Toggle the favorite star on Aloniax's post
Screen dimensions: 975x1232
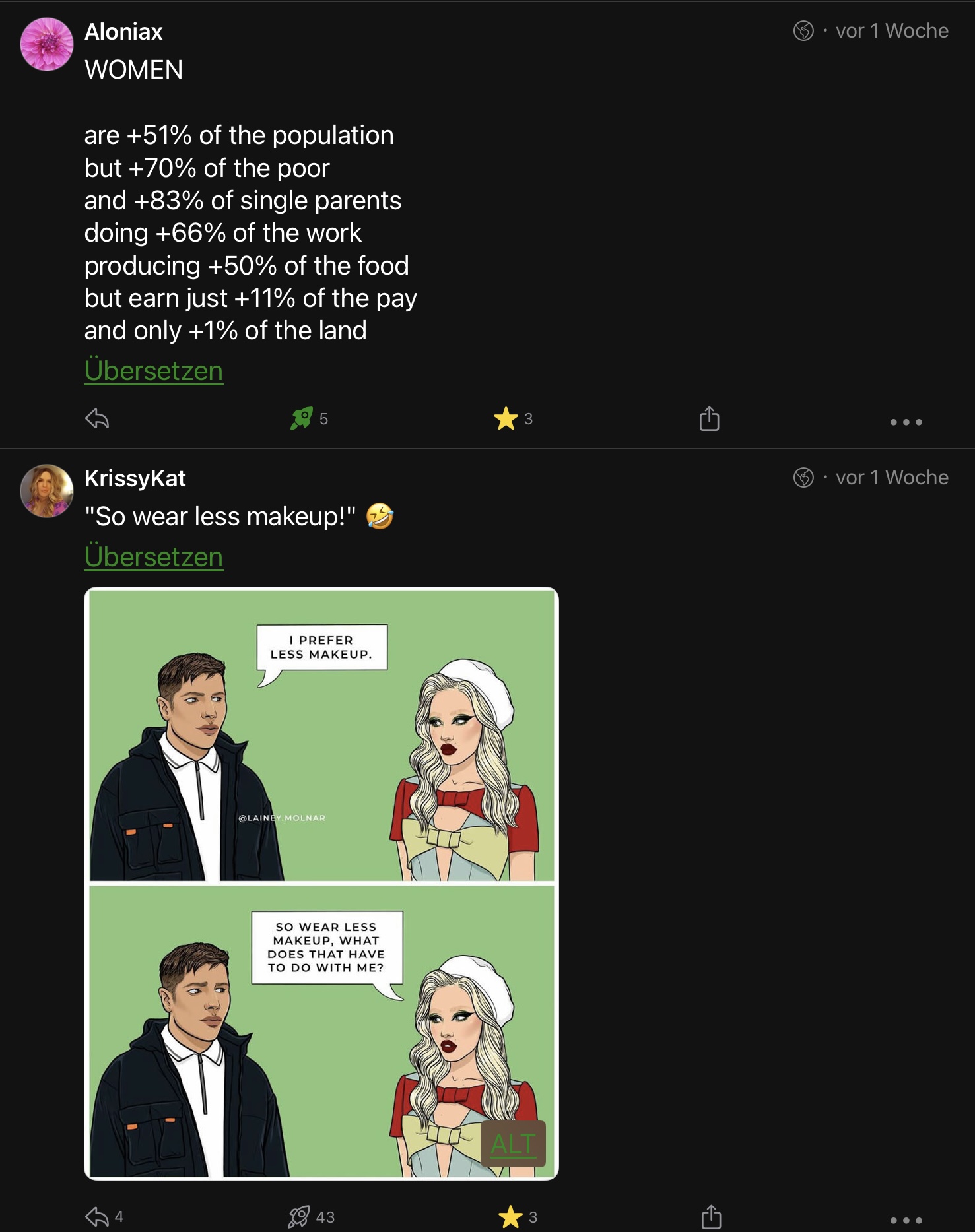click(x=506, y=418)
